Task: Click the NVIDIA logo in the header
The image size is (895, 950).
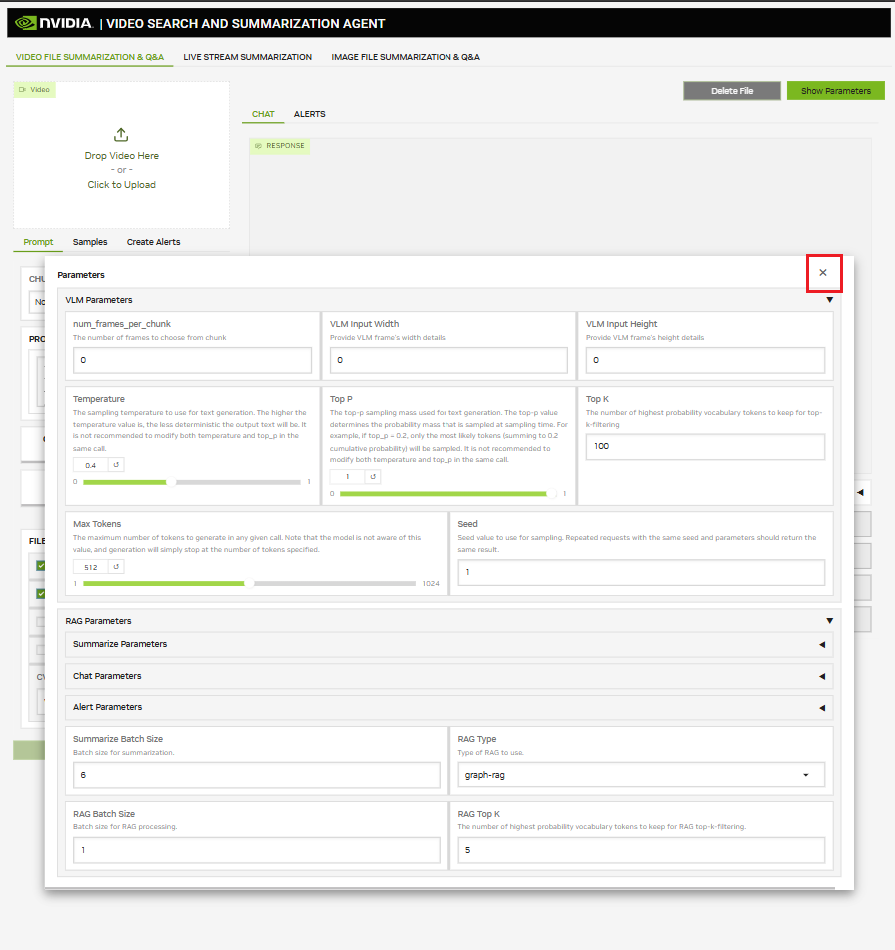Action: pos(54,23)
